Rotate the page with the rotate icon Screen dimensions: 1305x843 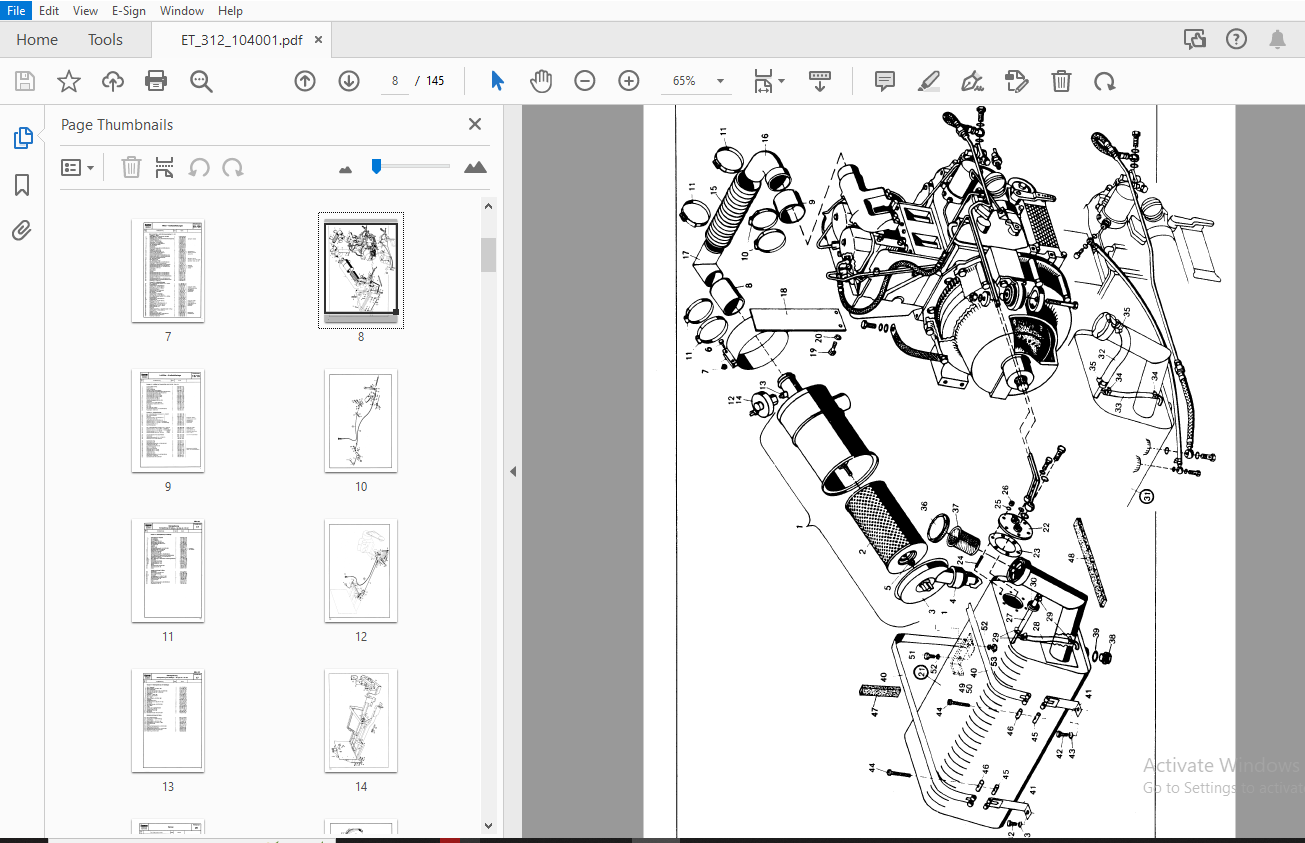point(1104,81)
